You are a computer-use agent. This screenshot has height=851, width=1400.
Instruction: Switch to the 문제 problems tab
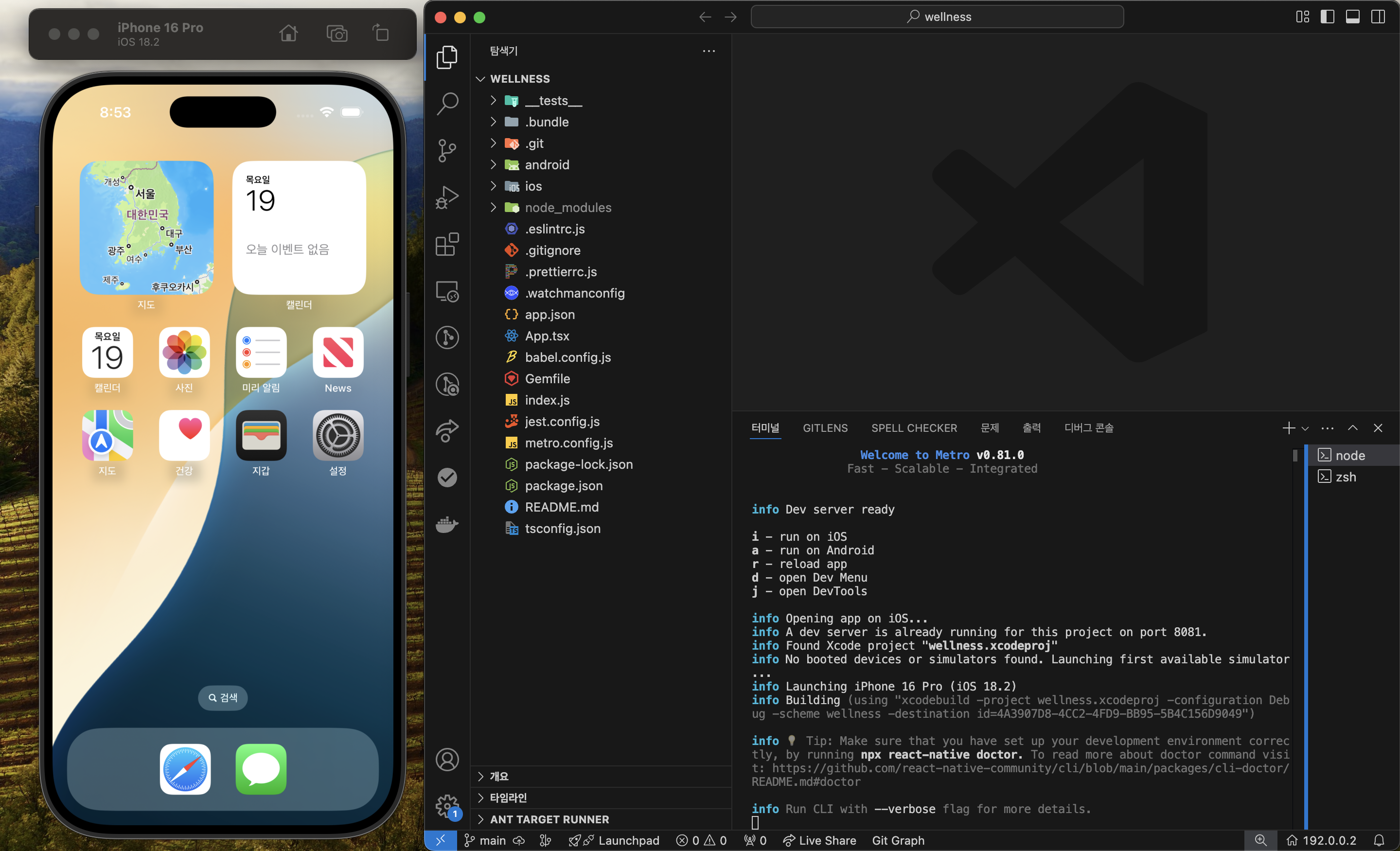(990, 428)
